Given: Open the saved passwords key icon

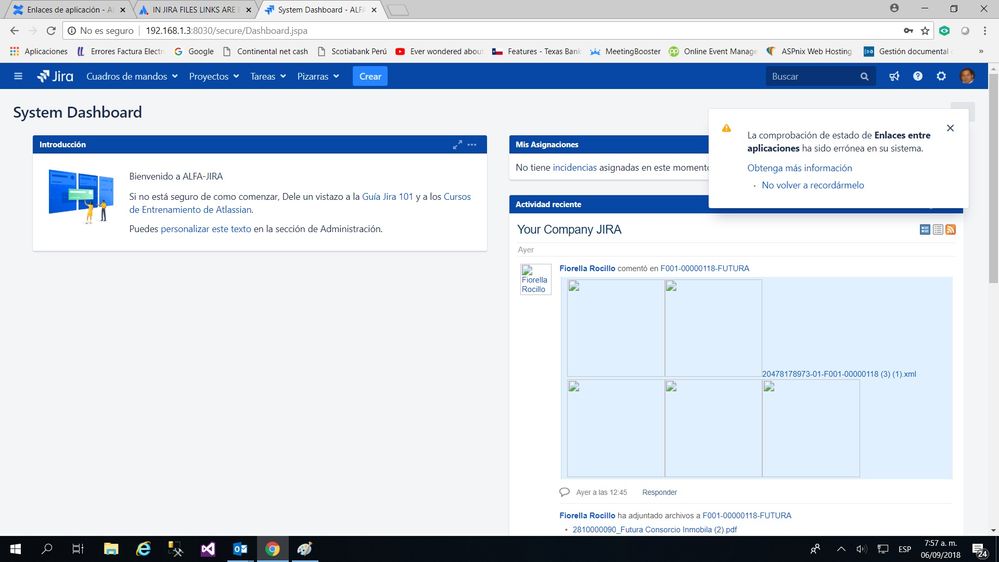Looking at the screenshot, I should coord(908,31).
